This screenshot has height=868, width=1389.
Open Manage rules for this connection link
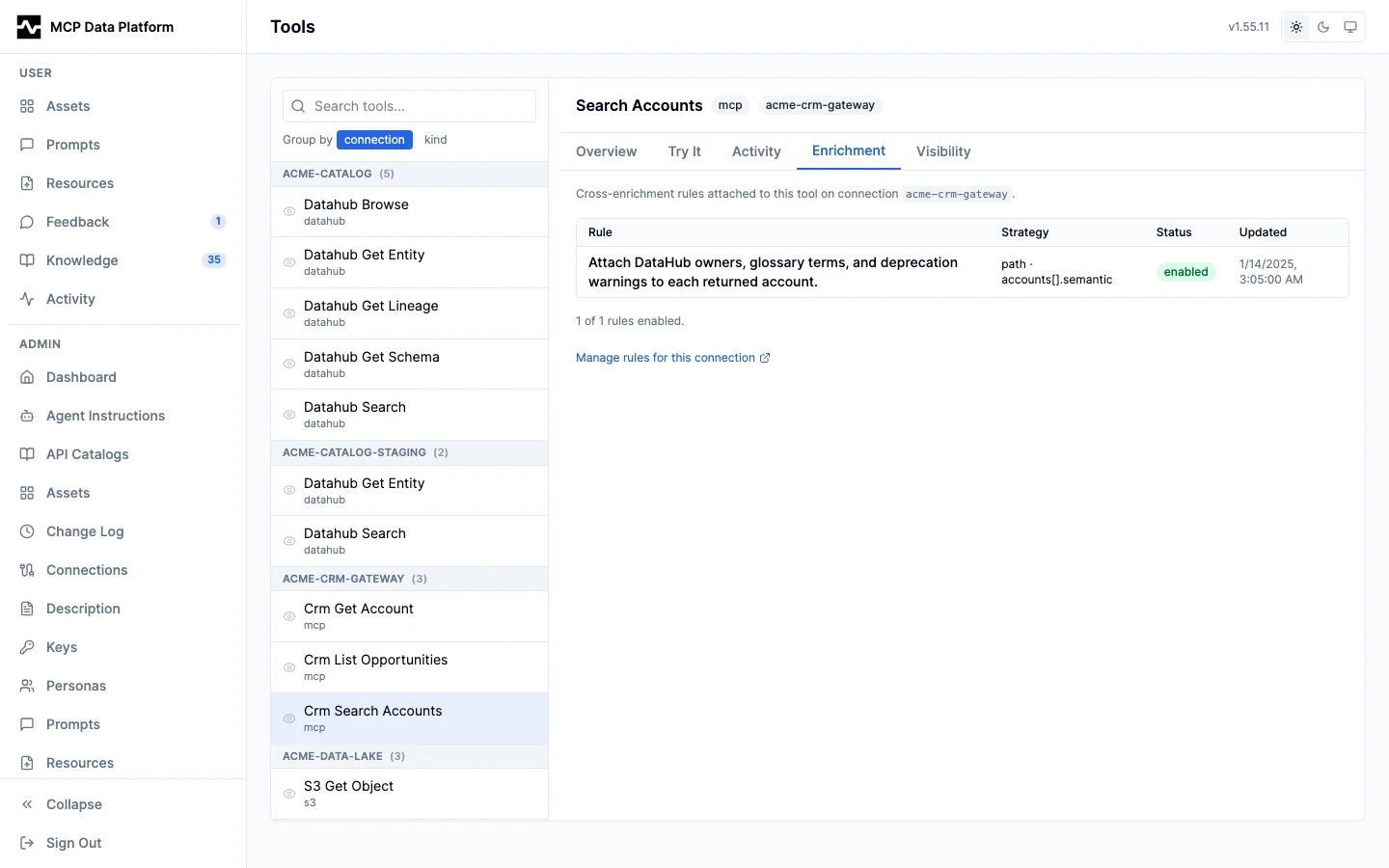tap(672, 358)
